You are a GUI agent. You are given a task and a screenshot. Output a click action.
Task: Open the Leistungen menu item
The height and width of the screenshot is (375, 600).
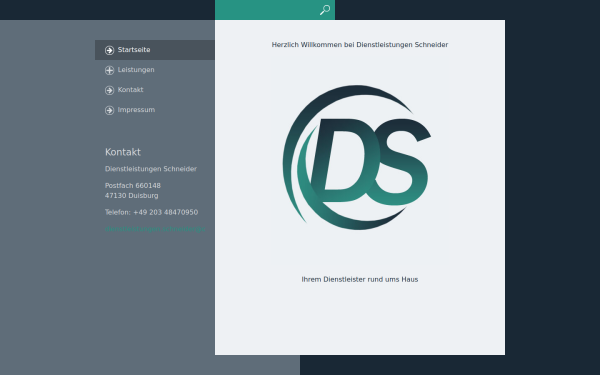155,70
